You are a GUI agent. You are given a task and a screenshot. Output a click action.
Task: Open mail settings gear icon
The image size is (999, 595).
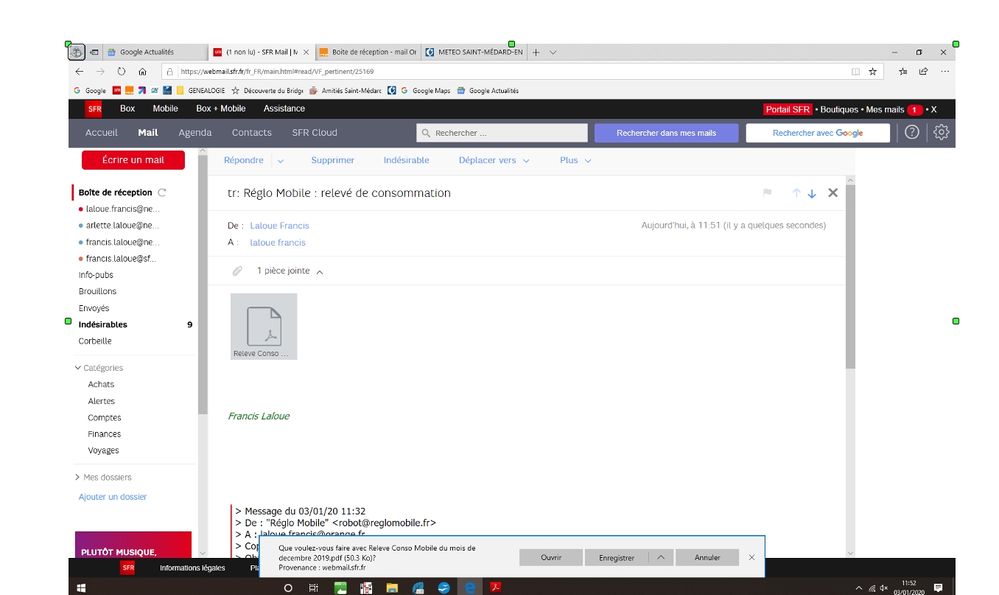click(941, 133)
